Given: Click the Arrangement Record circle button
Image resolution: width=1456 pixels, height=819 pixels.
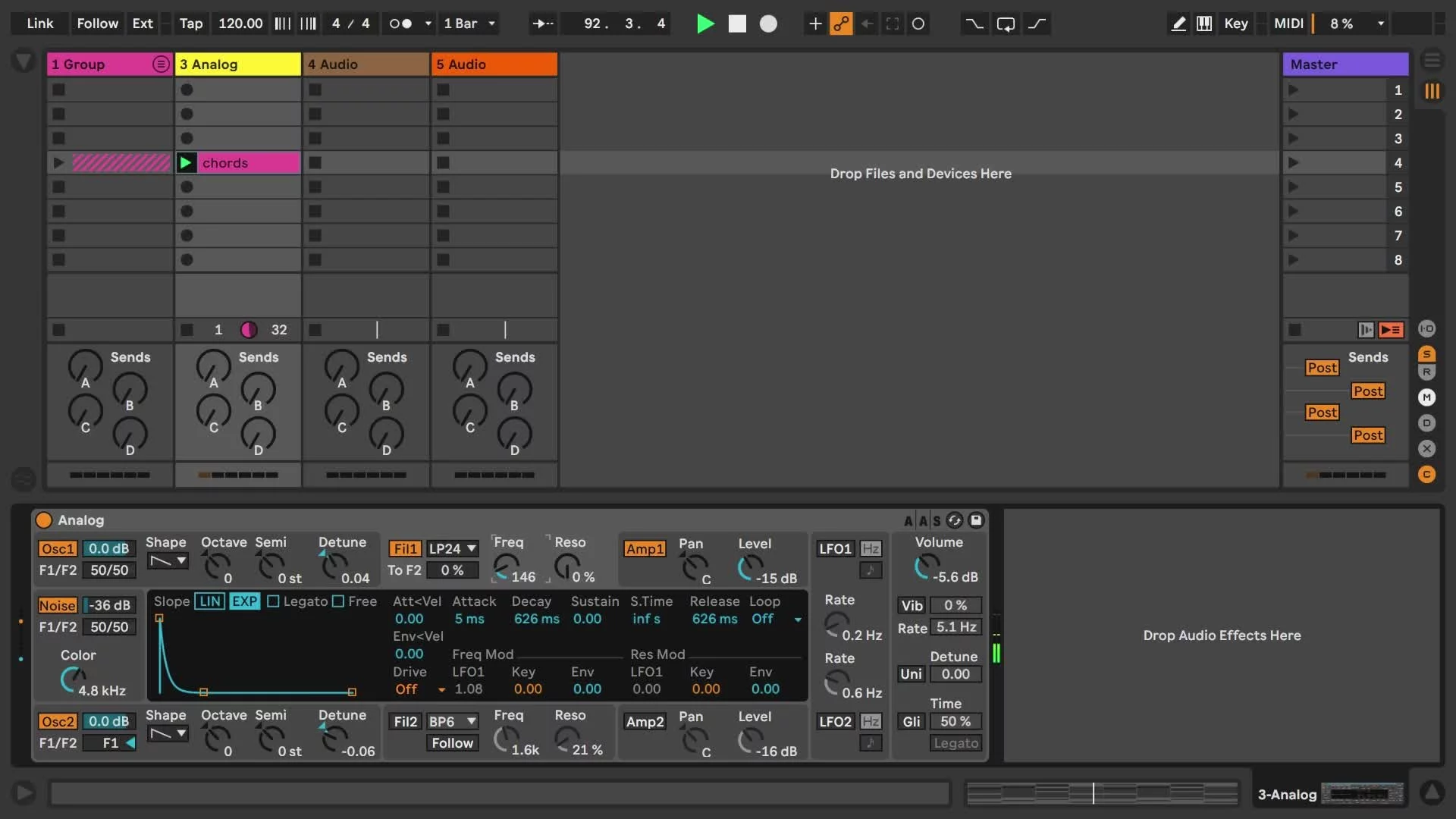Looking at the screenshot, I should point(768,24).
